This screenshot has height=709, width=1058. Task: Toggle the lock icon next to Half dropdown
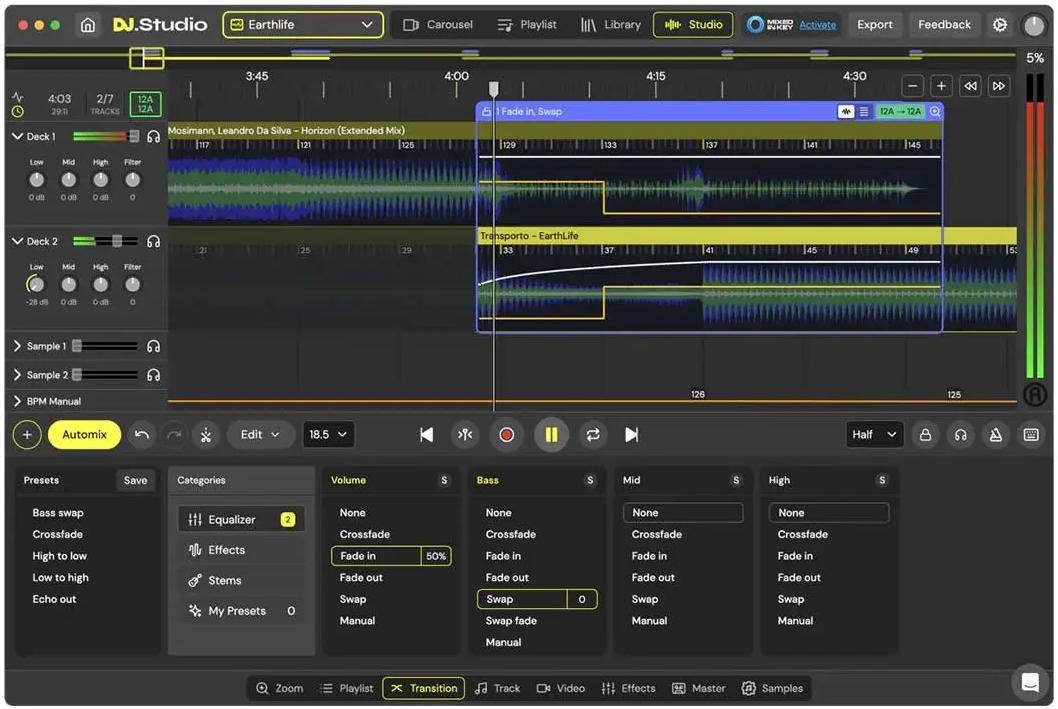(x=925, y=435)
